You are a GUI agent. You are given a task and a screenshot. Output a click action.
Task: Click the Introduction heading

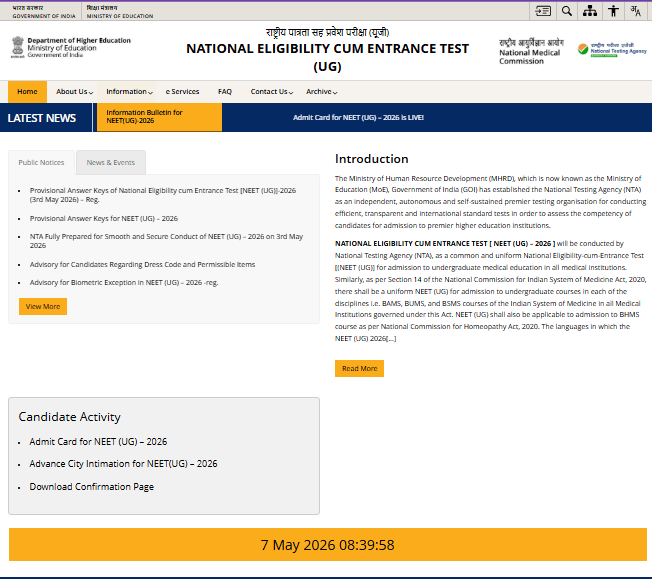pyautogui.click(x=372, y=159)
